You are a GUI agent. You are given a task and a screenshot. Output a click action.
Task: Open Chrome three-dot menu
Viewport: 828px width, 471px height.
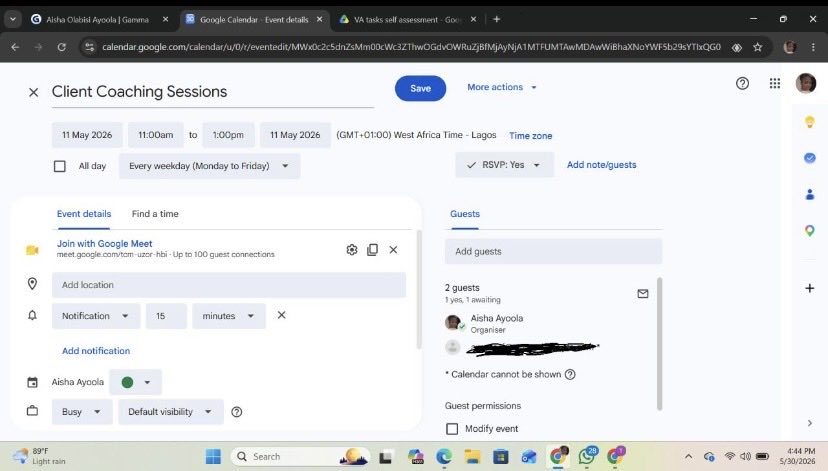coord(813,47)
